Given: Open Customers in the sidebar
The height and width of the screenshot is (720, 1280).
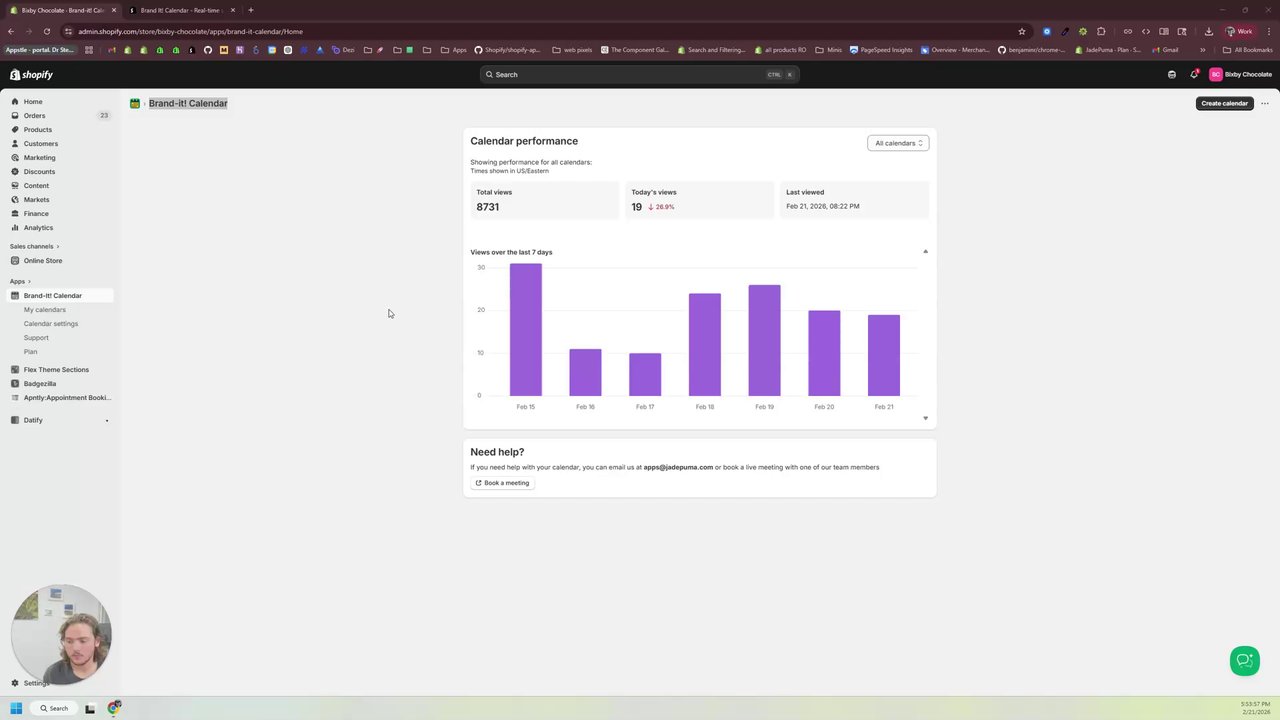Looking at the screenshot, I should (x=41, y=144).
